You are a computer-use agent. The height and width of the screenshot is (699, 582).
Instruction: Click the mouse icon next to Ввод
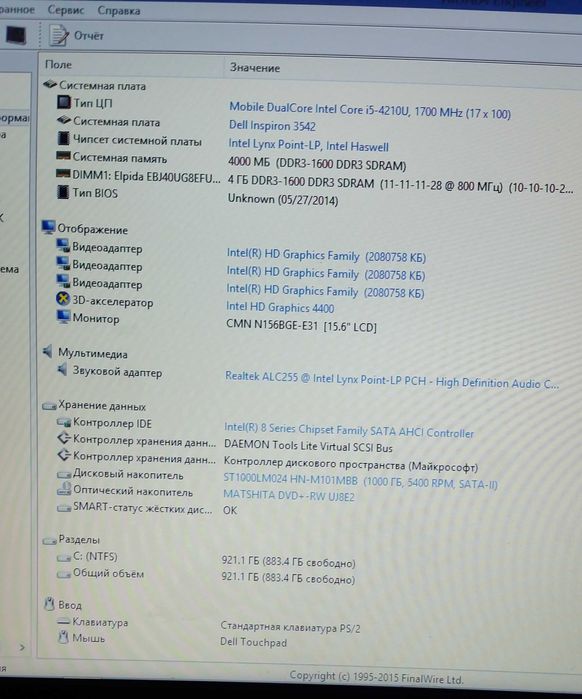(x=49, y=604)
